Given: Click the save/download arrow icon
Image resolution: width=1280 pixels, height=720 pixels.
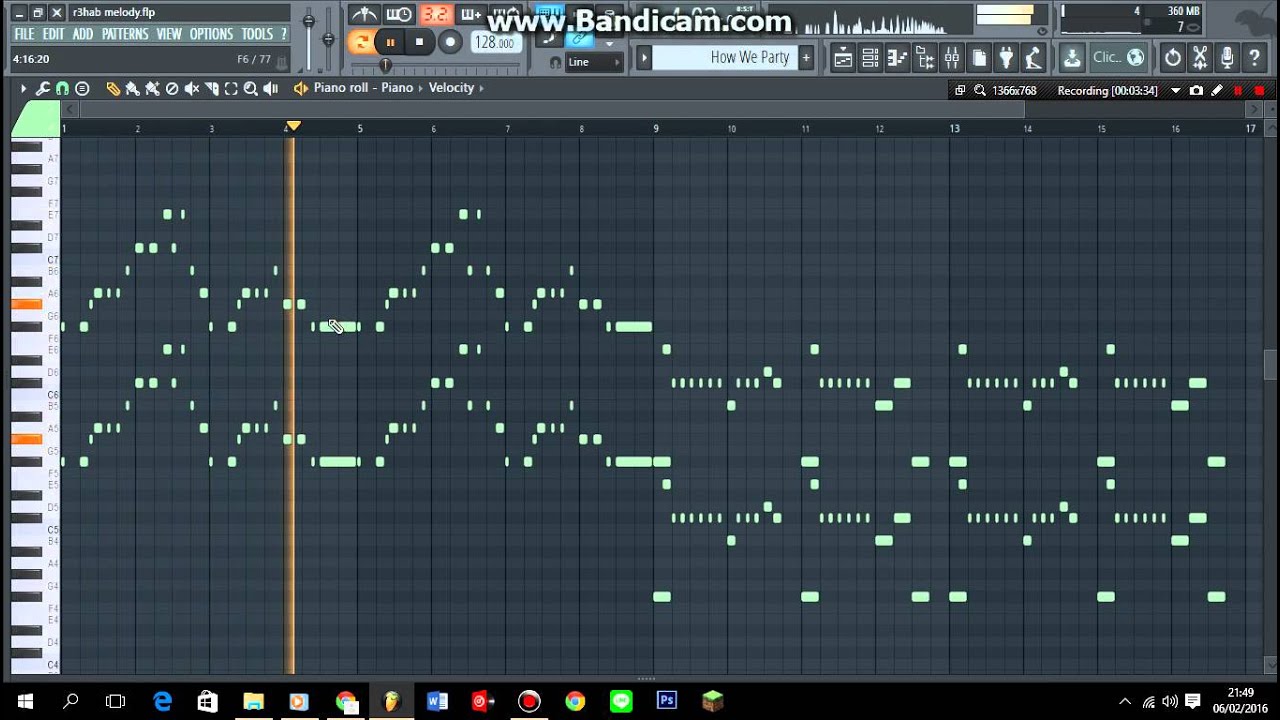Looking at the screenshot, I should 1072,58.
